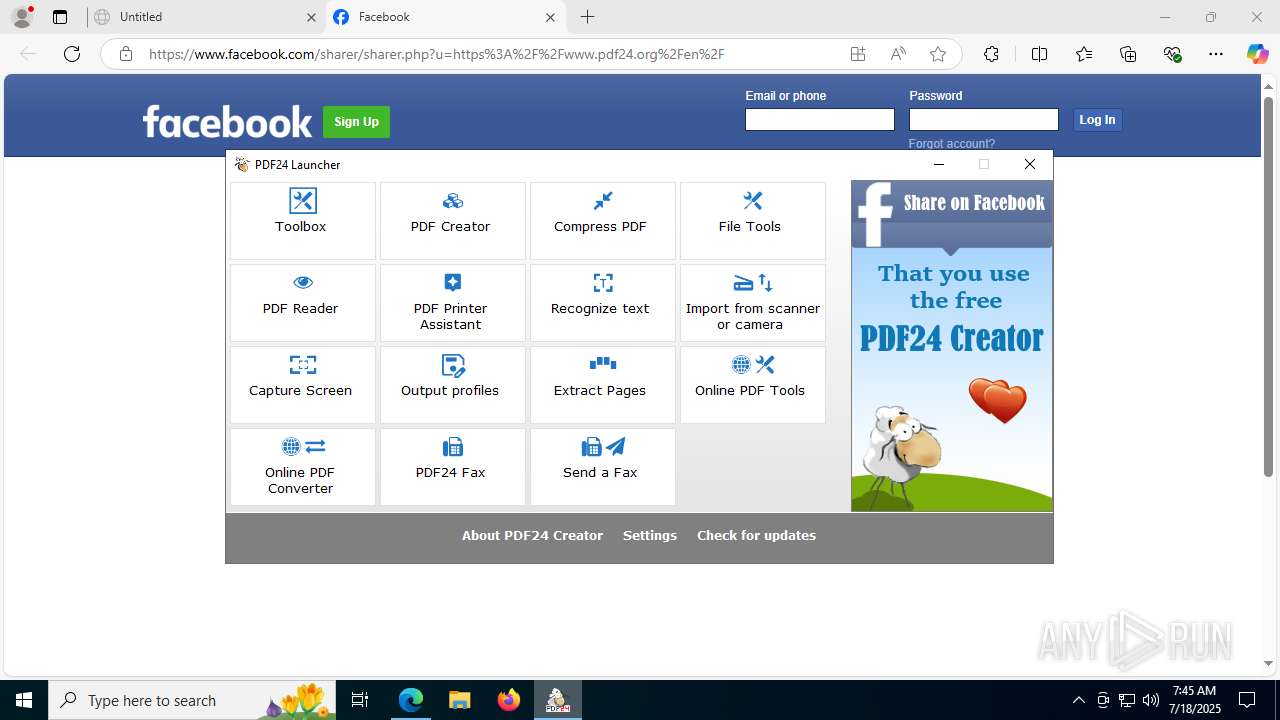This screenshot has width=1280, height=720.
Task: Open the Windows Start menu
Action: pos(24,700)
